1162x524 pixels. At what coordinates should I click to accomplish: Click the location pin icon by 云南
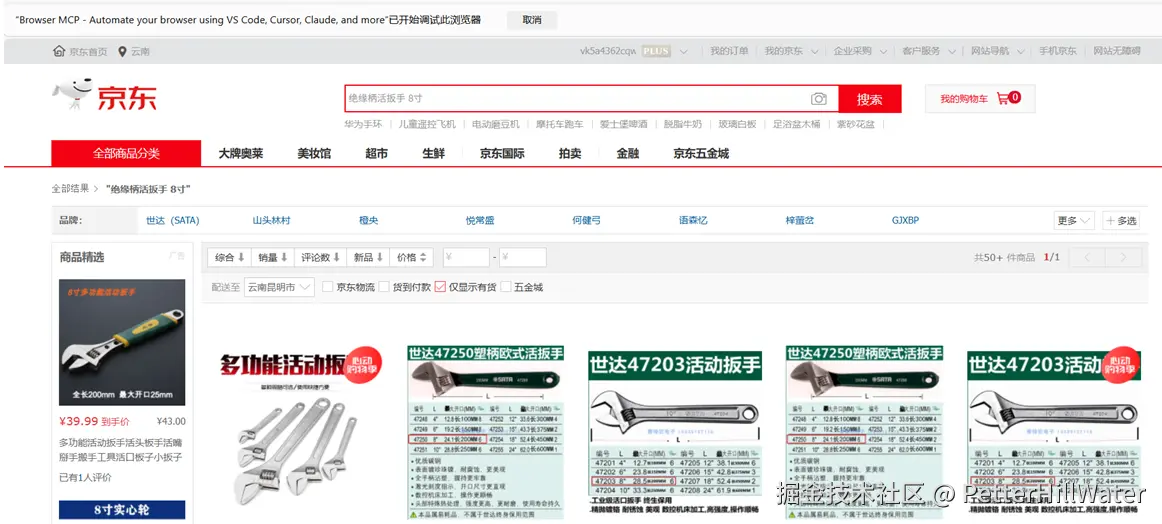click(x=122, y=51)
